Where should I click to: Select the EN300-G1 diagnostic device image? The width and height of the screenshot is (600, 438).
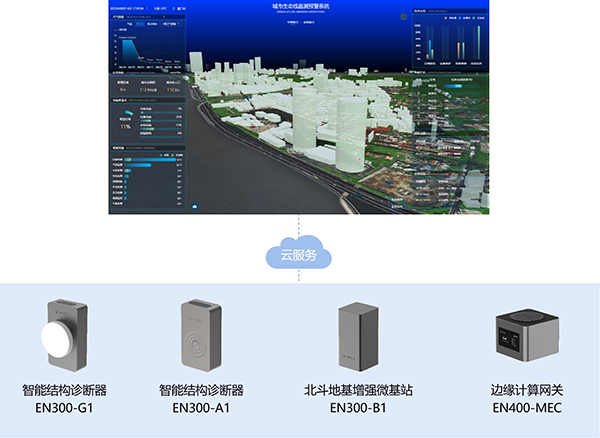[x=62, y=335]
